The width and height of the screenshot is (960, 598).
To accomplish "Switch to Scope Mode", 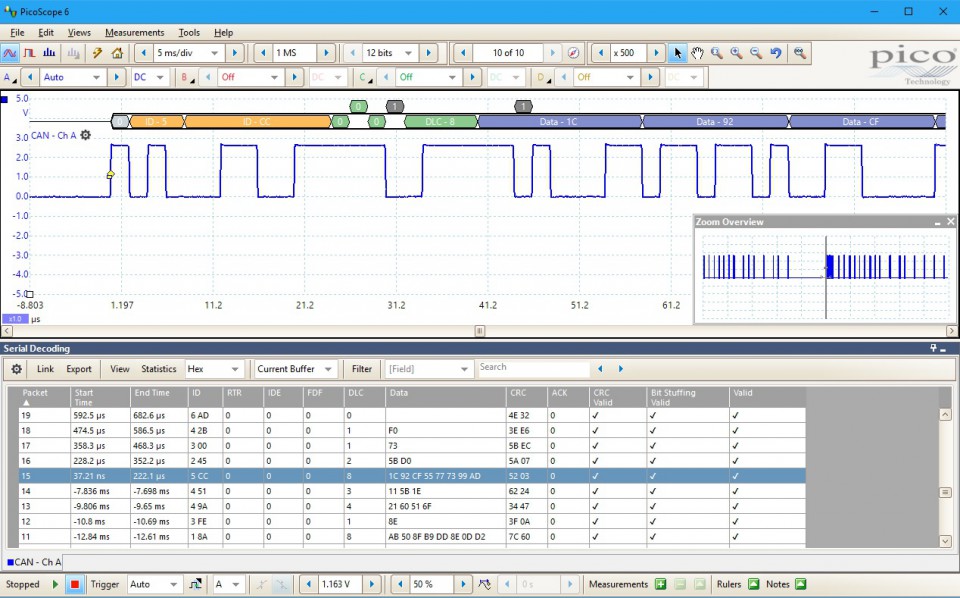I will (10, 53).
